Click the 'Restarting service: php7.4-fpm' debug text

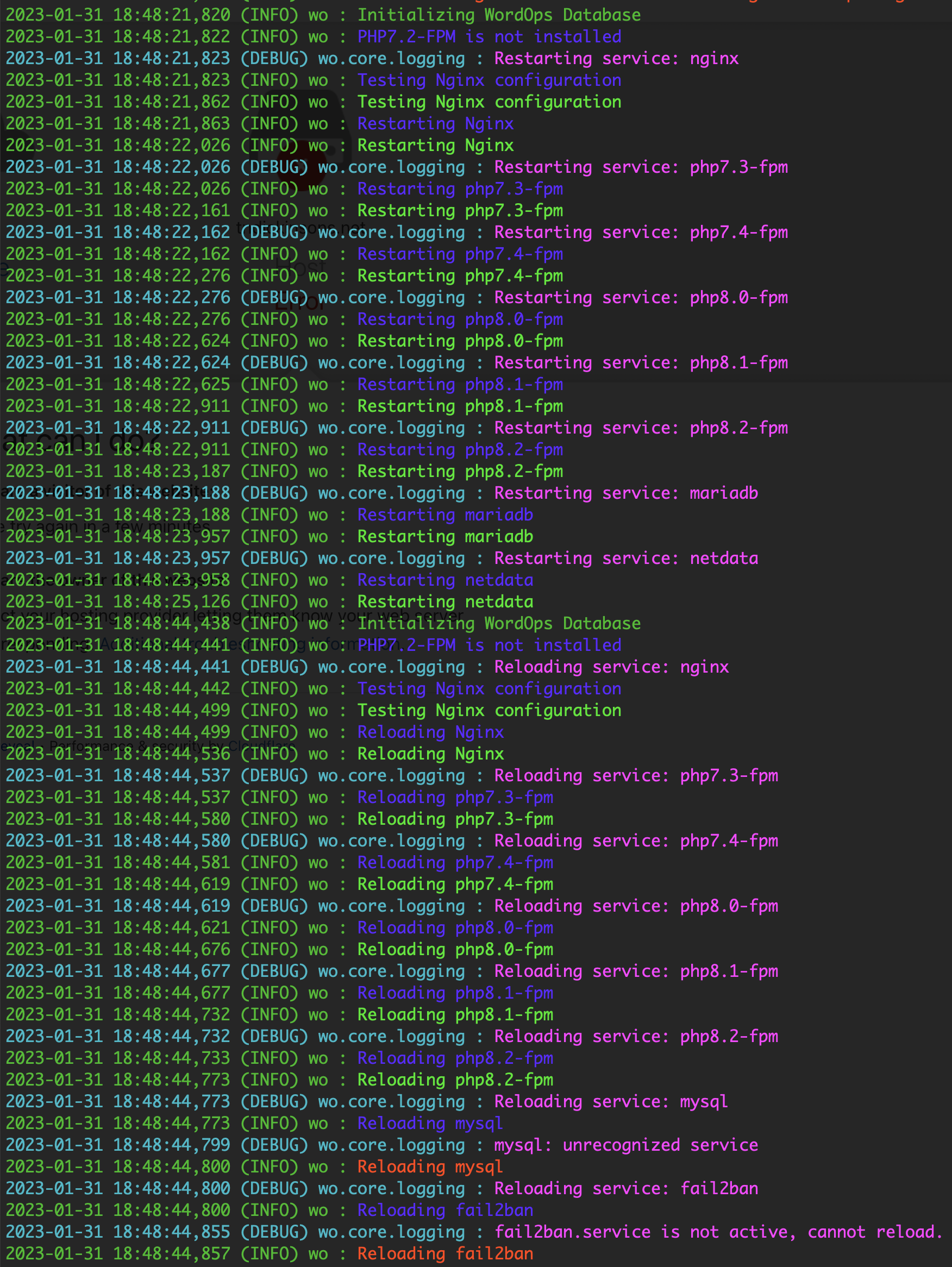click(x=641, y=233)
